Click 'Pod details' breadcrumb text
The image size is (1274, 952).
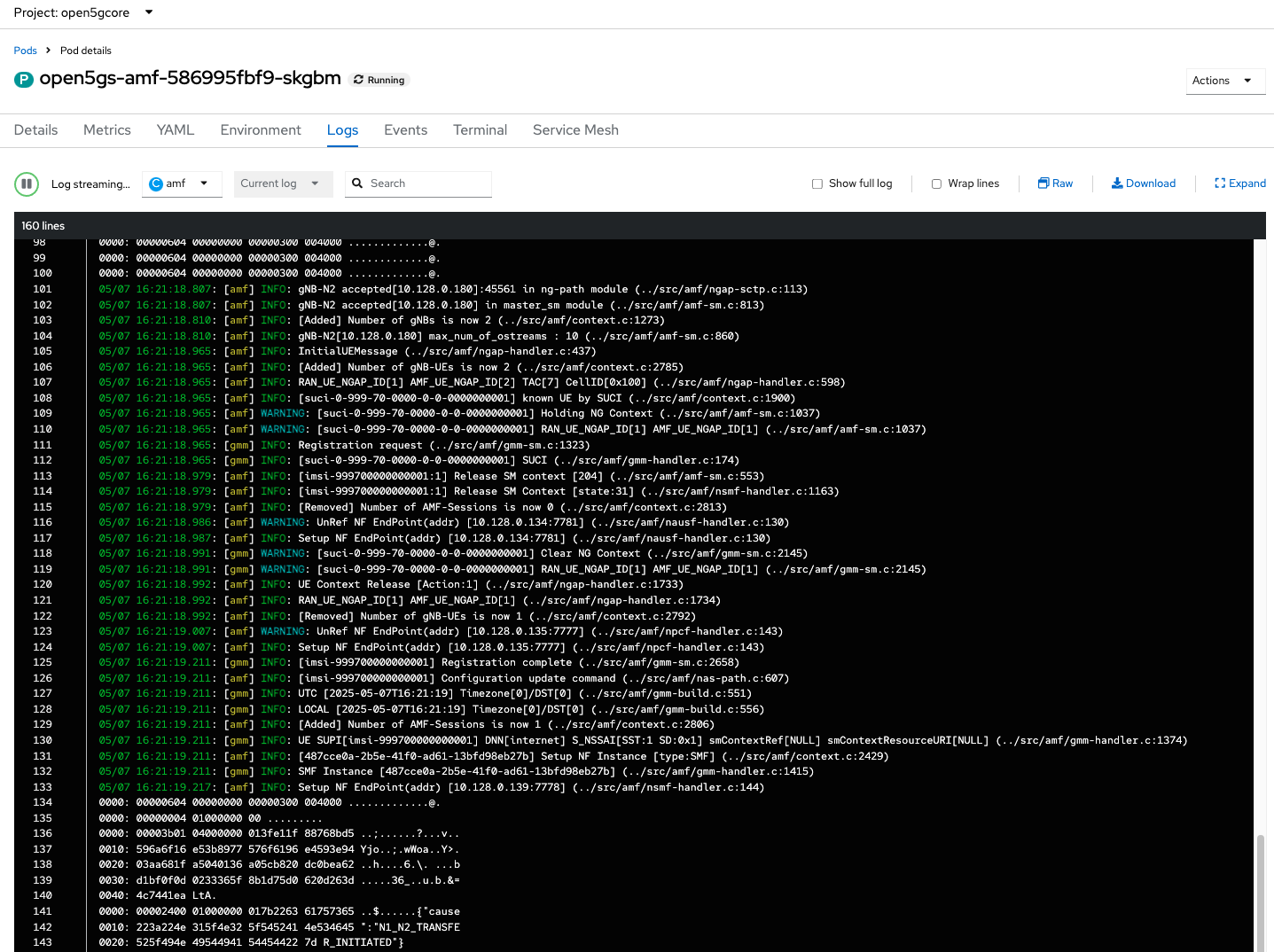(x=86, y=51)
